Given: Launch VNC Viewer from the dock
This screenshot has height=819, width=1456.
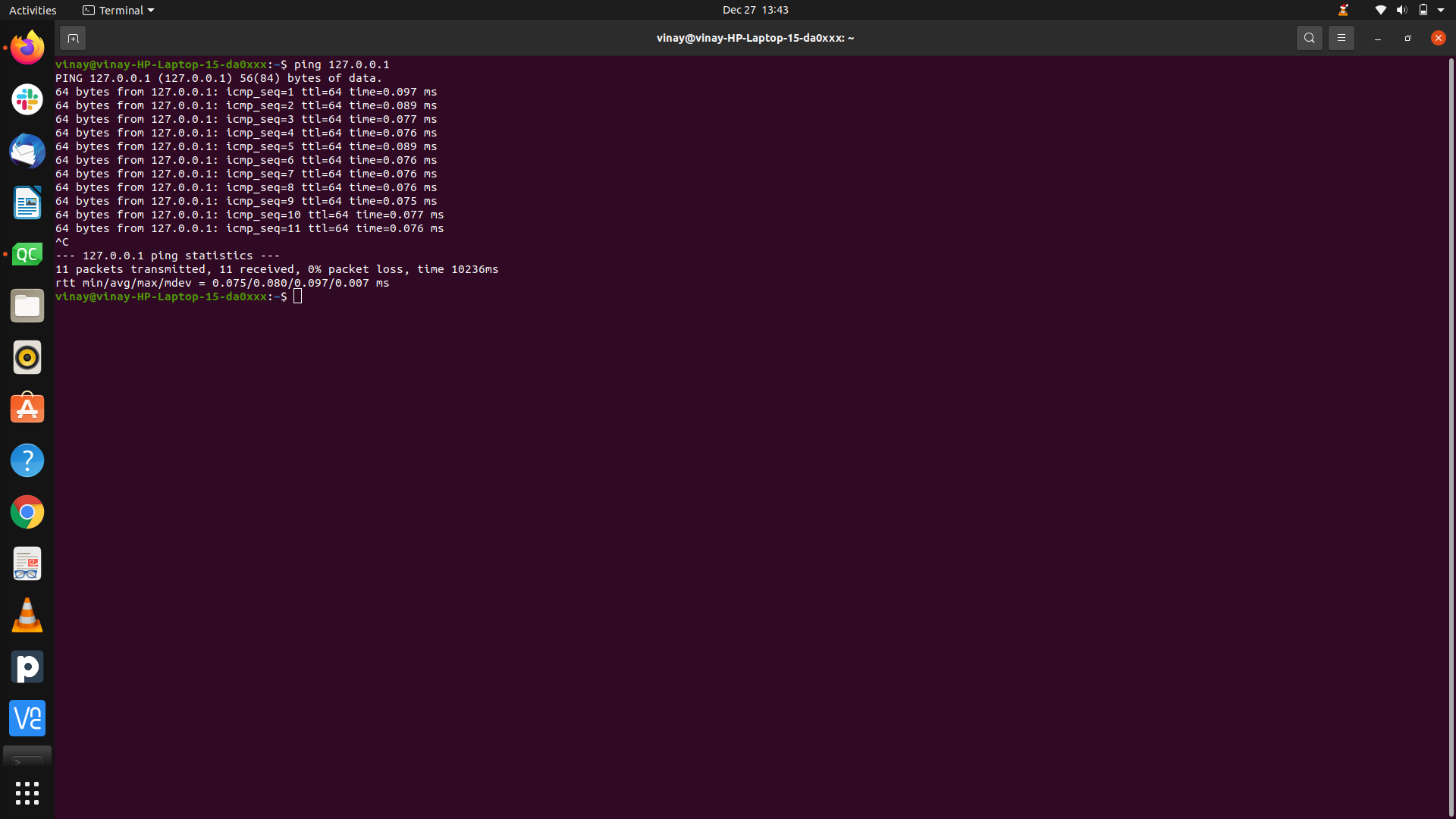Looking at the screenshot, I should point(27,718).
